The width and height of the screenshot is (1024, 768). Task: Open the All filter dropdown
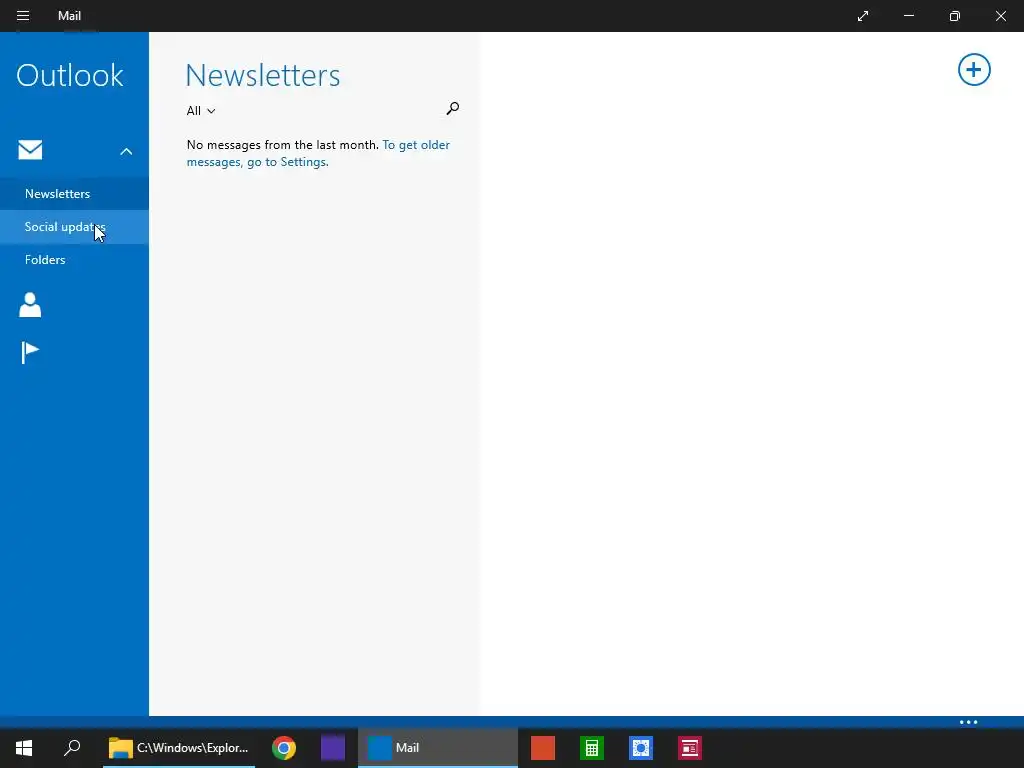200,111
